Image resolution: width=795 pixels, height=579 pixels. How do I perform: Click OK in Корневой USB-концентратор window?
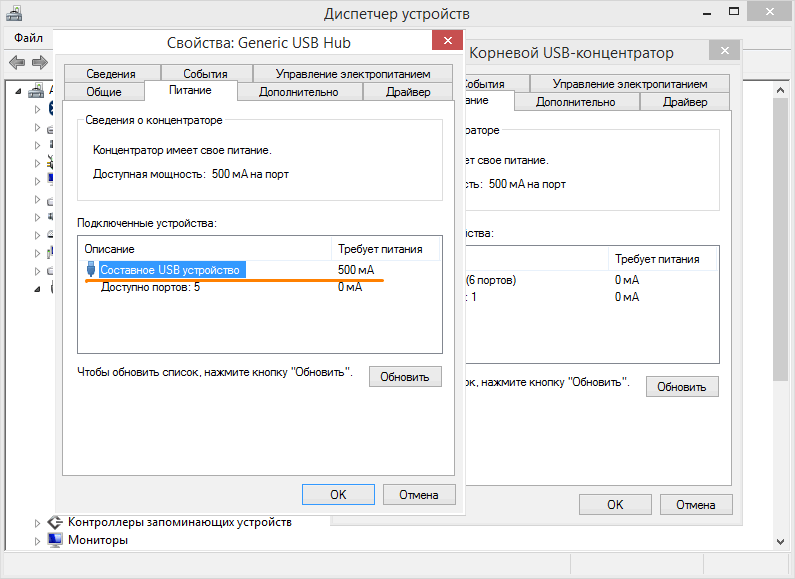pos(615,504)
